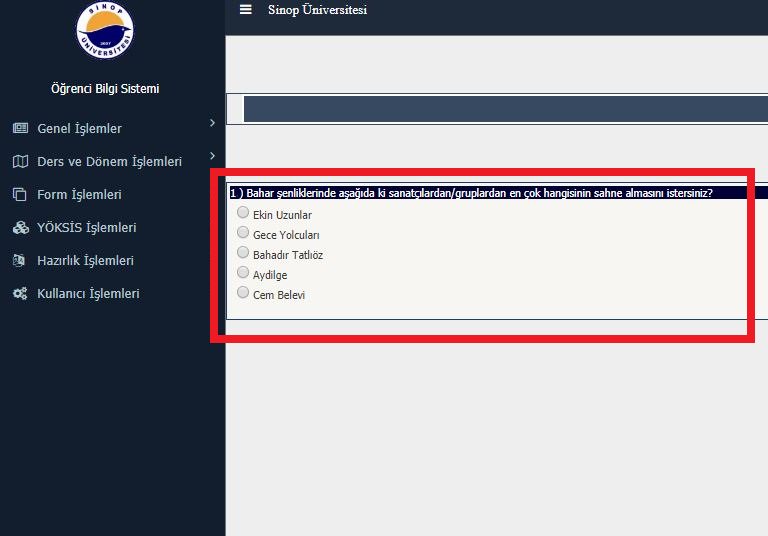Click the Genel İşlemler newspaper icon

(20, 128)
